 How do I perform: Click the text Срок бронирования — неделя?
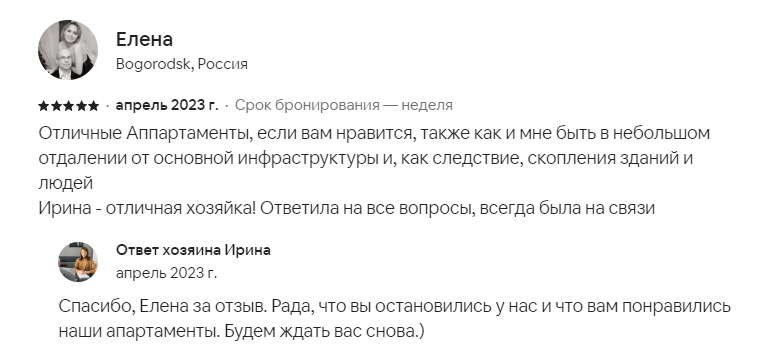click(344, 105)
